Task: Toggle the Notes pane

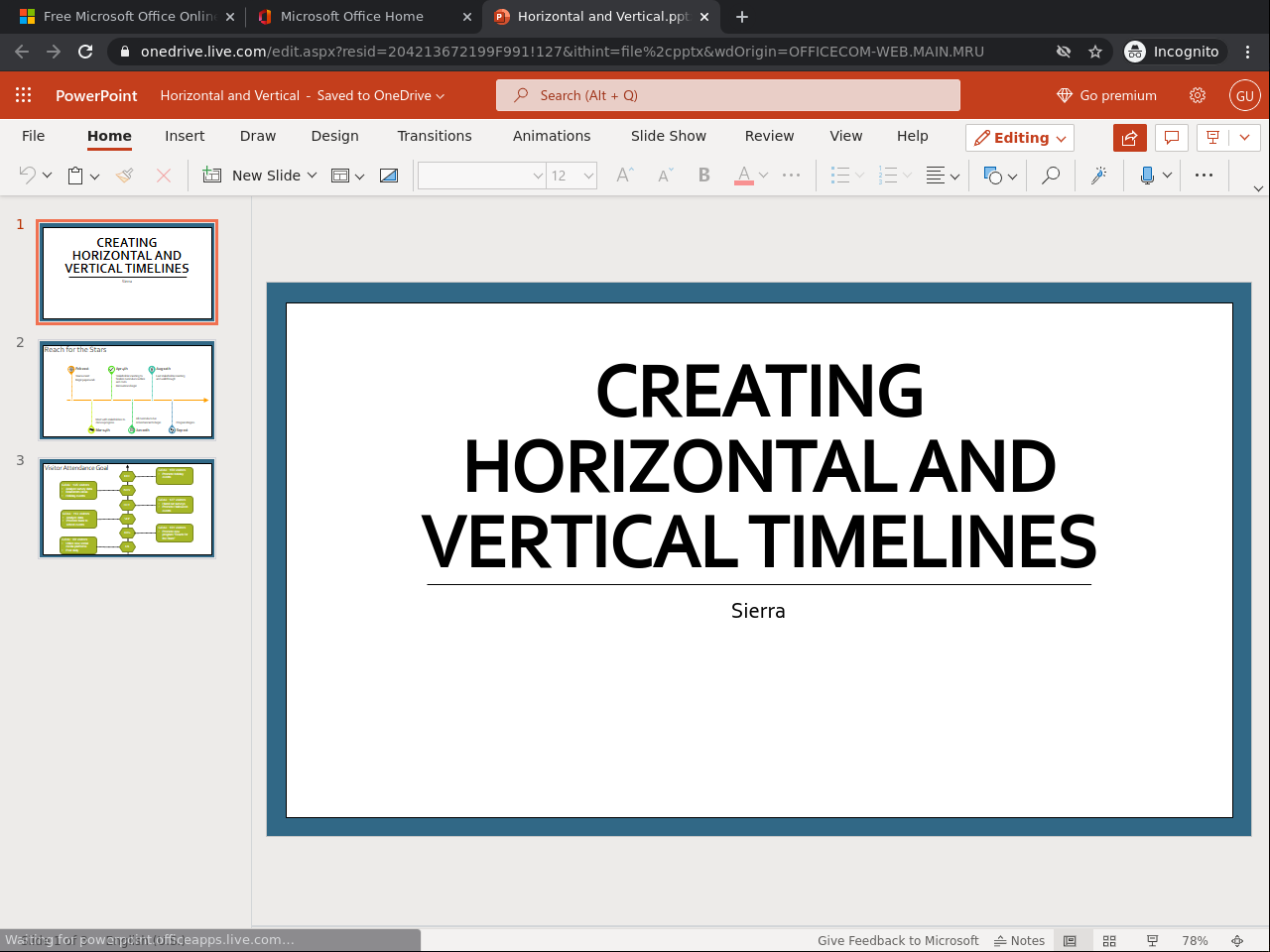Action: [1020, 940]
